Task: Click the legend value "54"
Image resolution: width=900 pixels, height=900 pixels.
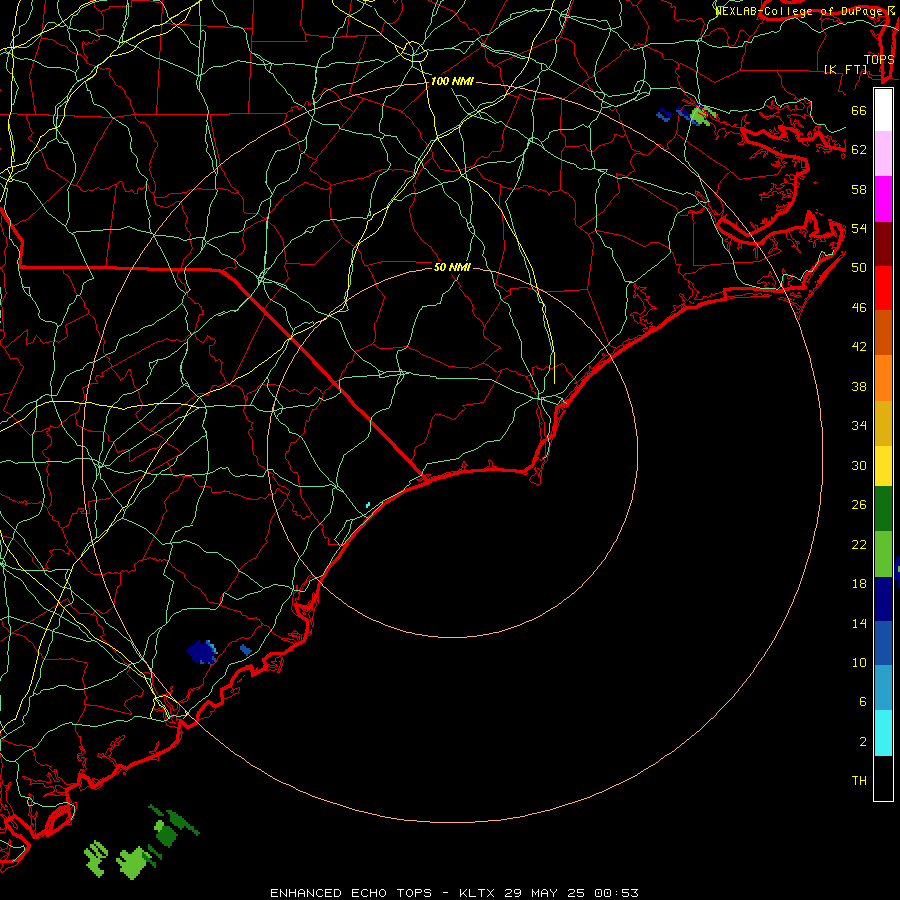Action: (x=859, y=228)
